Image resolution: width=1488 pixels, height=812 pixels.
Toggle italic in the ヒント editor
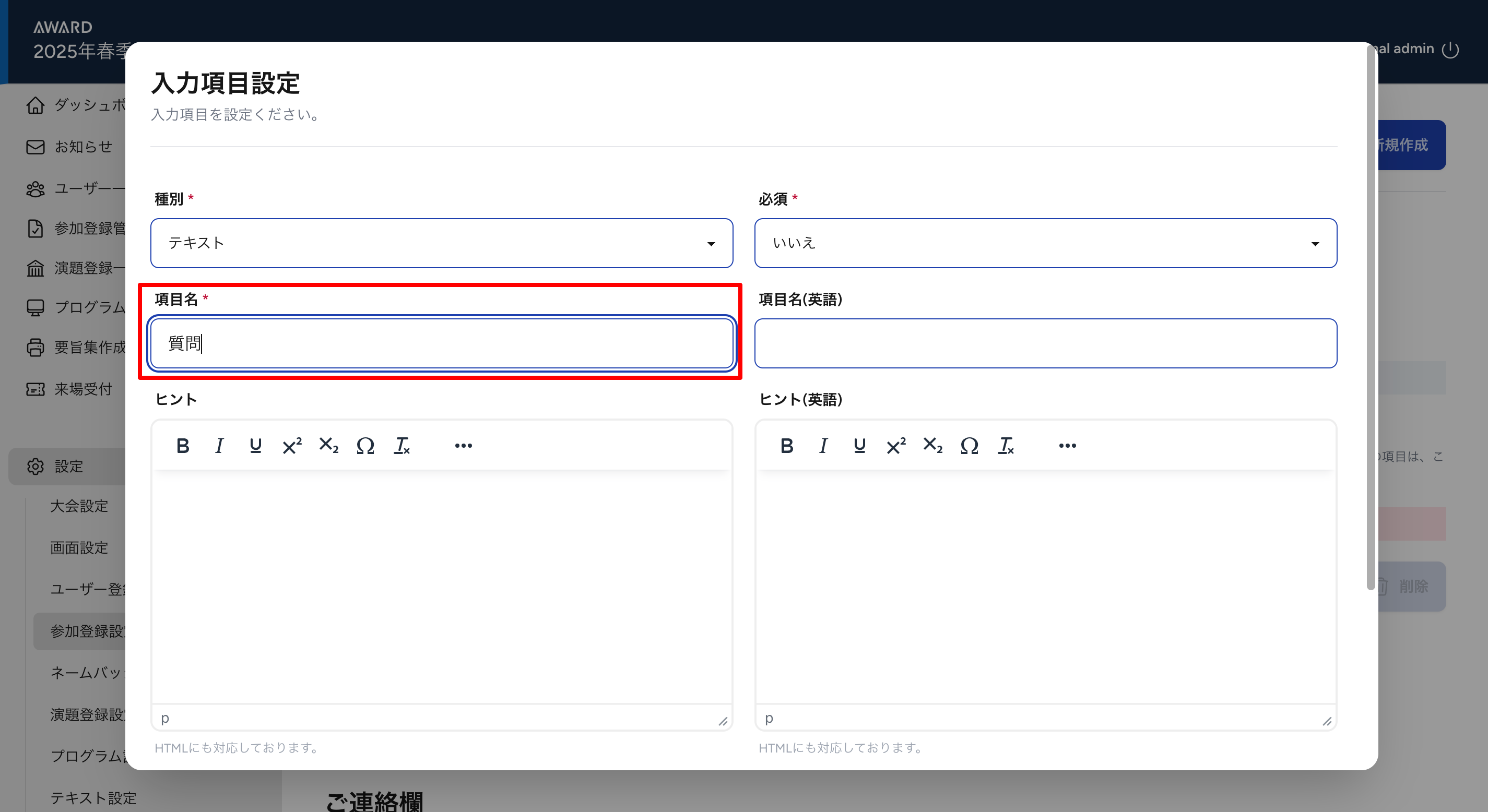[219, 446]
